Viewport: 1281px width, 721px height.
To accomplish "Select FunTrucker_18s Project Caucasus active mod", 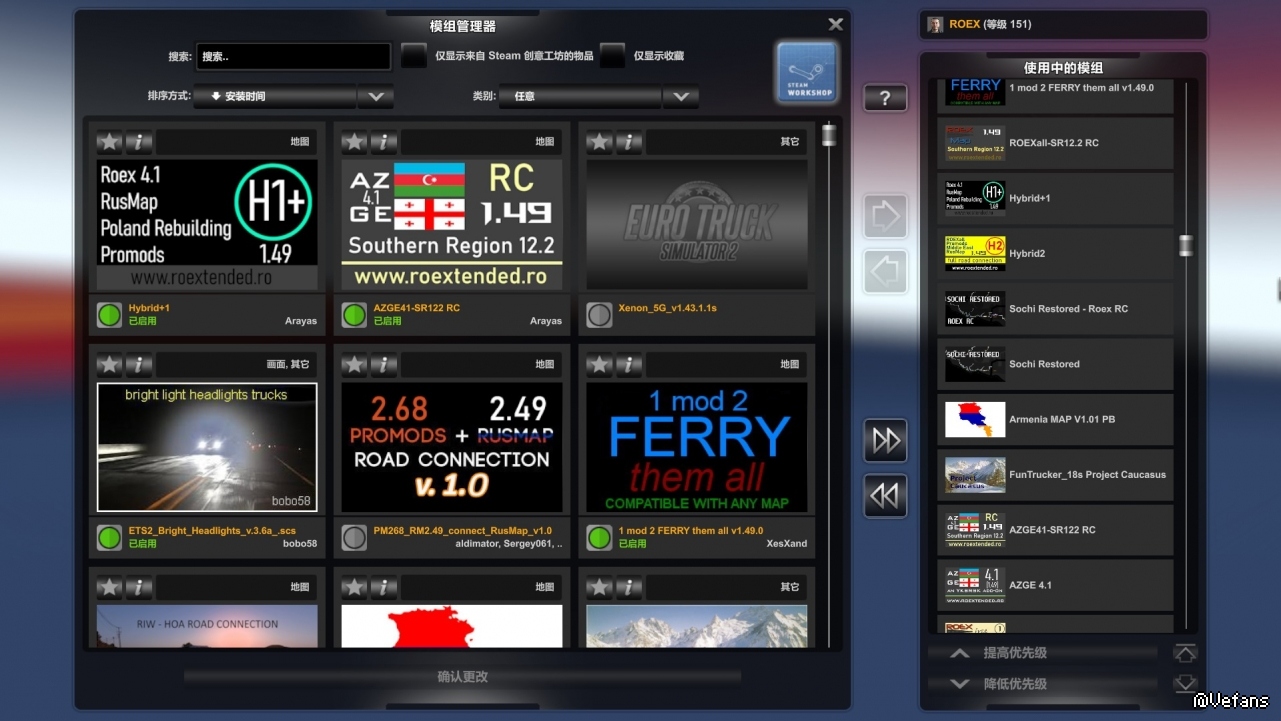I will 1055,475.
